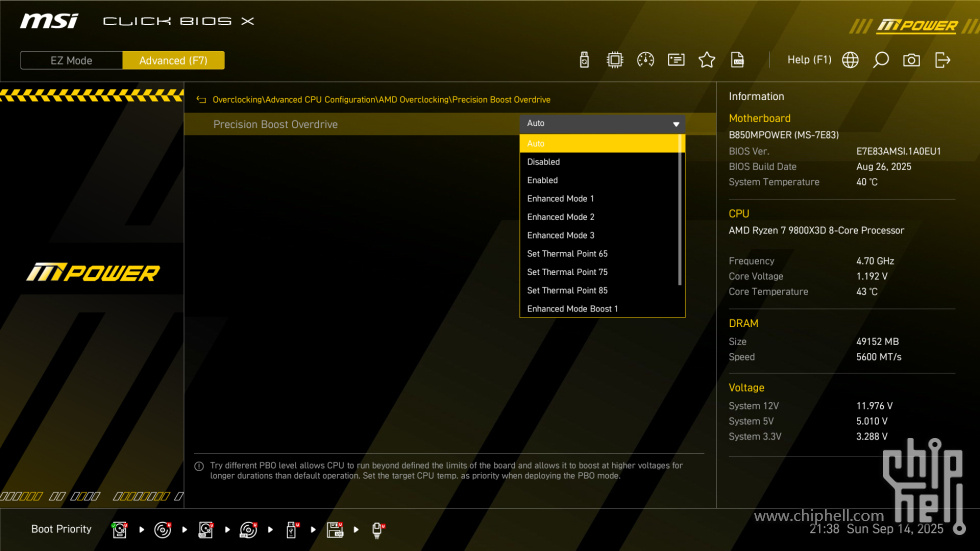Click the DRAM speed value 5600 MT/s
The width and height of the screenshot is (980, 551).
[879, 357]
